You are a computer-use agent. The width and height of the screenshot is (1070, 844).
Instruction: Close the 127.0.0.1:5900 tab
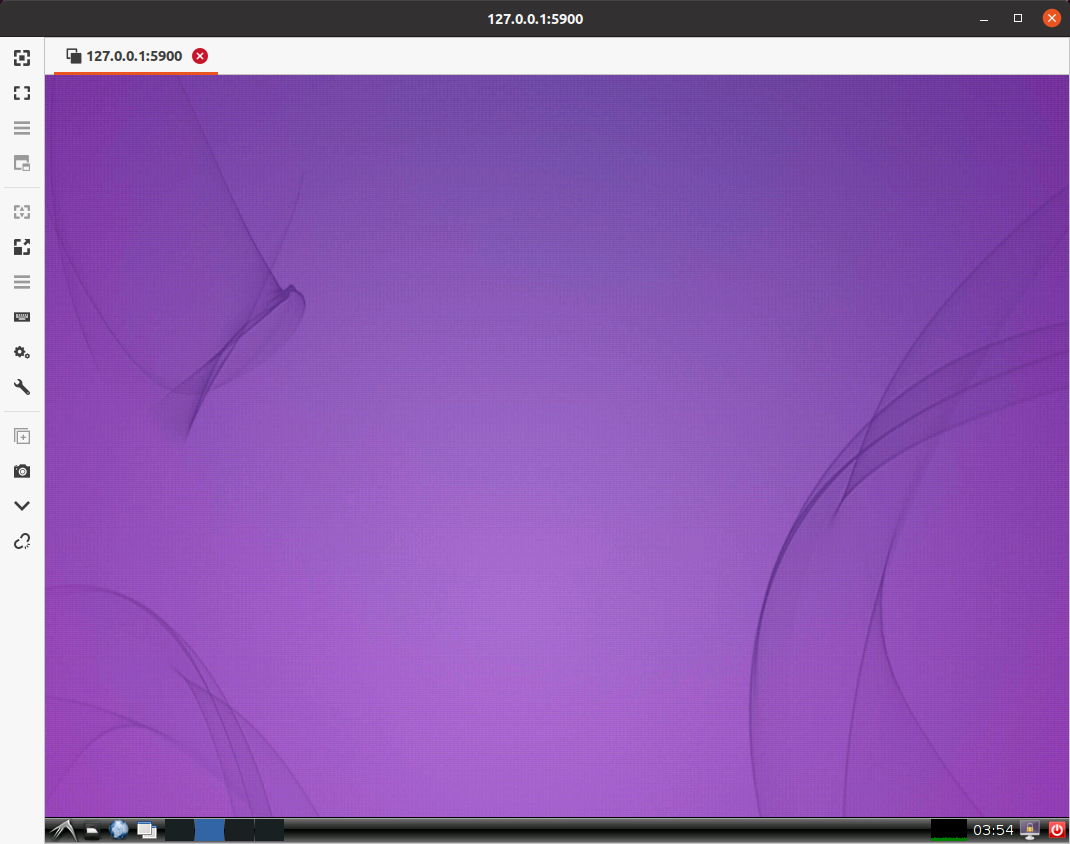200,56
